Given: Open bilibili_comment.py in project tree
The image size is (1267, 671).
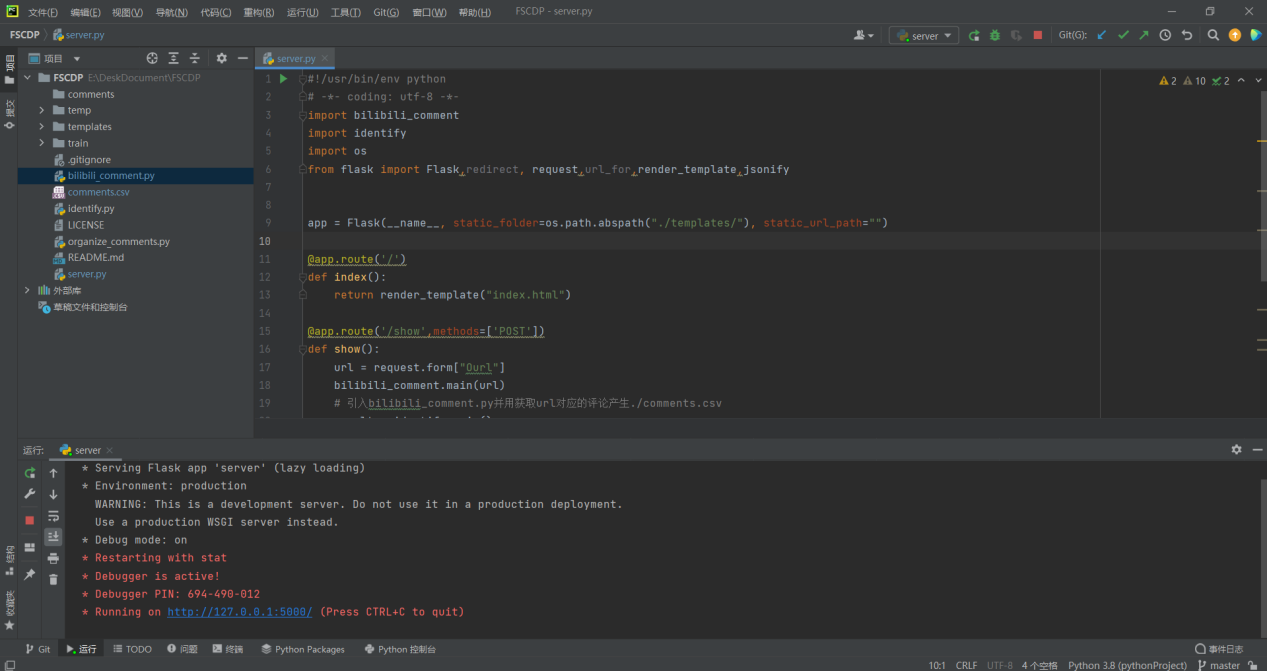Looking at the screenshot, I should point(111,176).
